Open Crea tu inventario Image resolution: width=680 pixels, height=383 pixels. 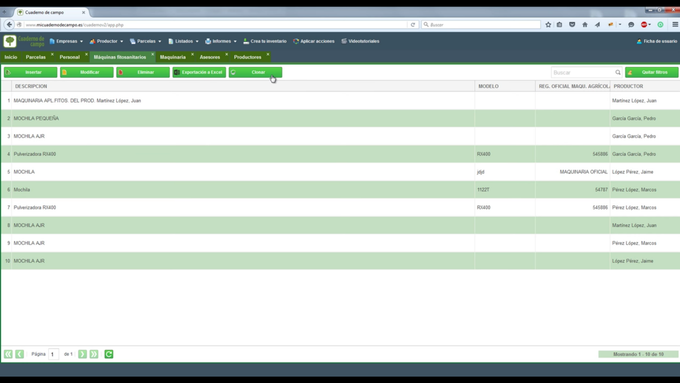pos(265,41)
